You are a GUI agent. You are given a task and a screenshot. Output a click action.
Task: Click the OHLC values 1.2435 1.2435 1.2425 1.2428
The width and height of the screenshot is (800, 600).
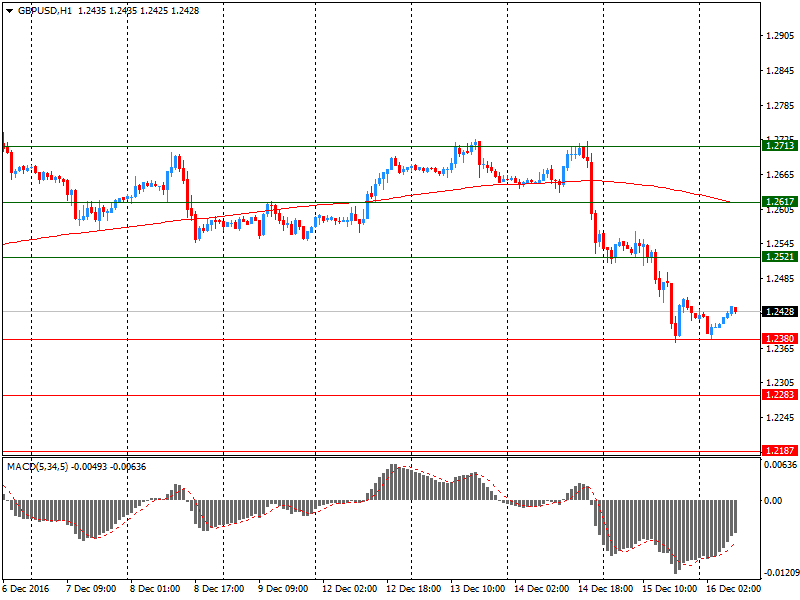click(x=138, y=11)
